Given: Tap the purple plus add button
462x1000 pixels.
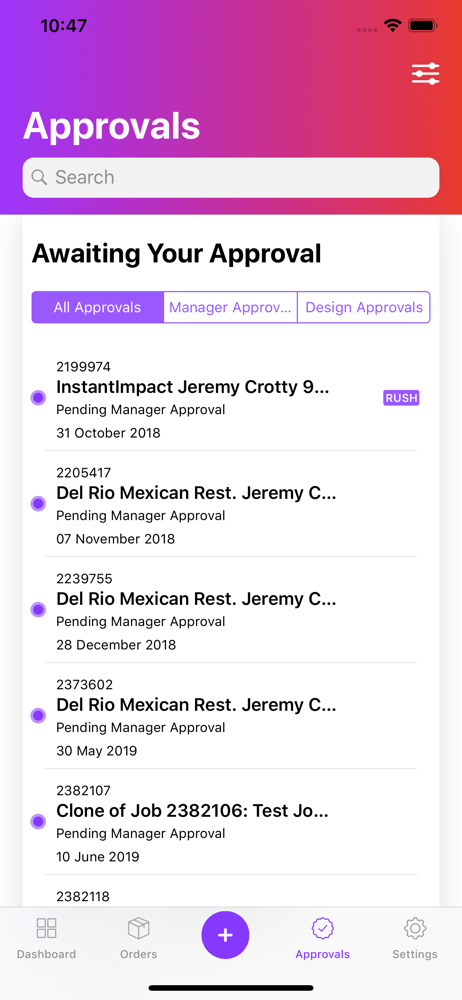Looking at the screenshot, I should coord(225,935).
